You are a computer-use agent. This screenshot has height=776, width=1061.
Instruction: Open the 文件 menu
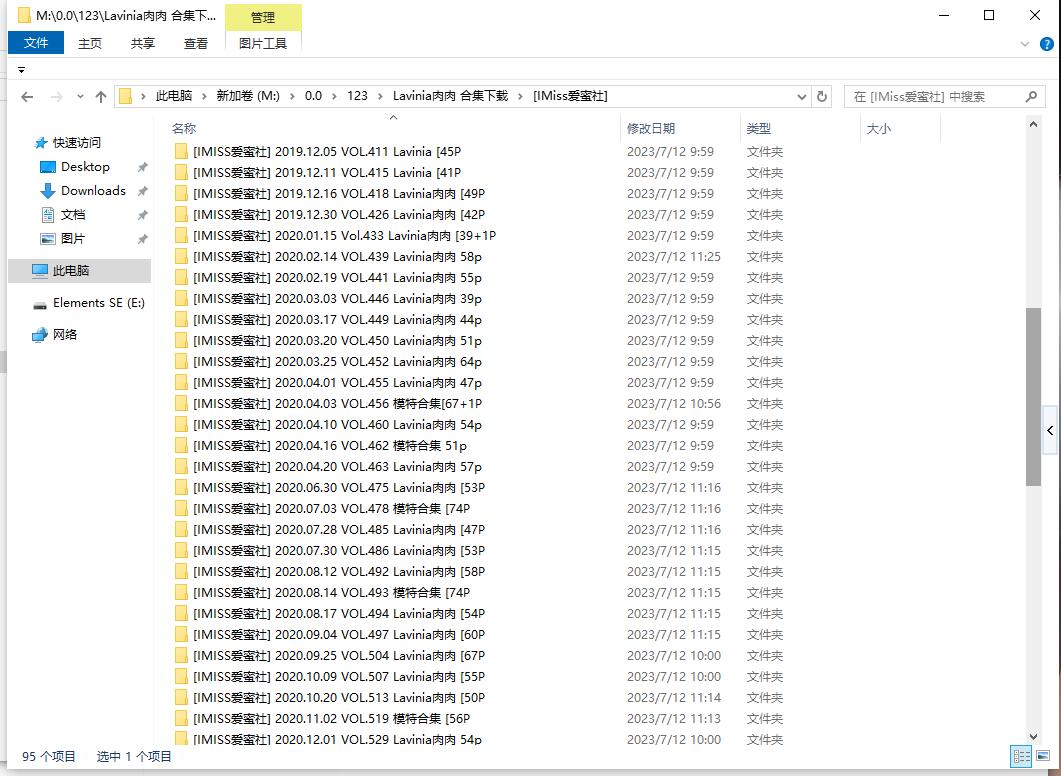tap(36, 43)
